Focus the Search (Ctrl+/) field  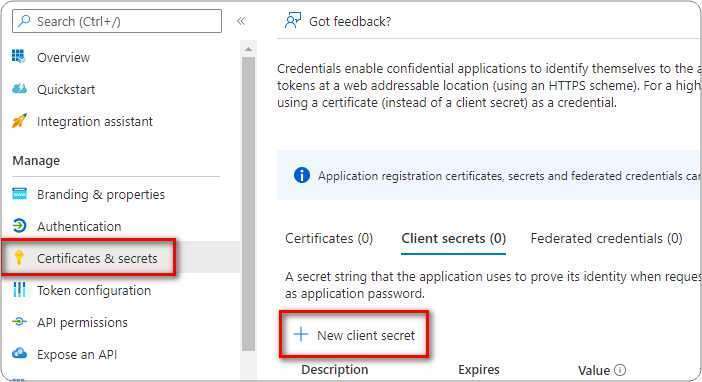point(117,21)
